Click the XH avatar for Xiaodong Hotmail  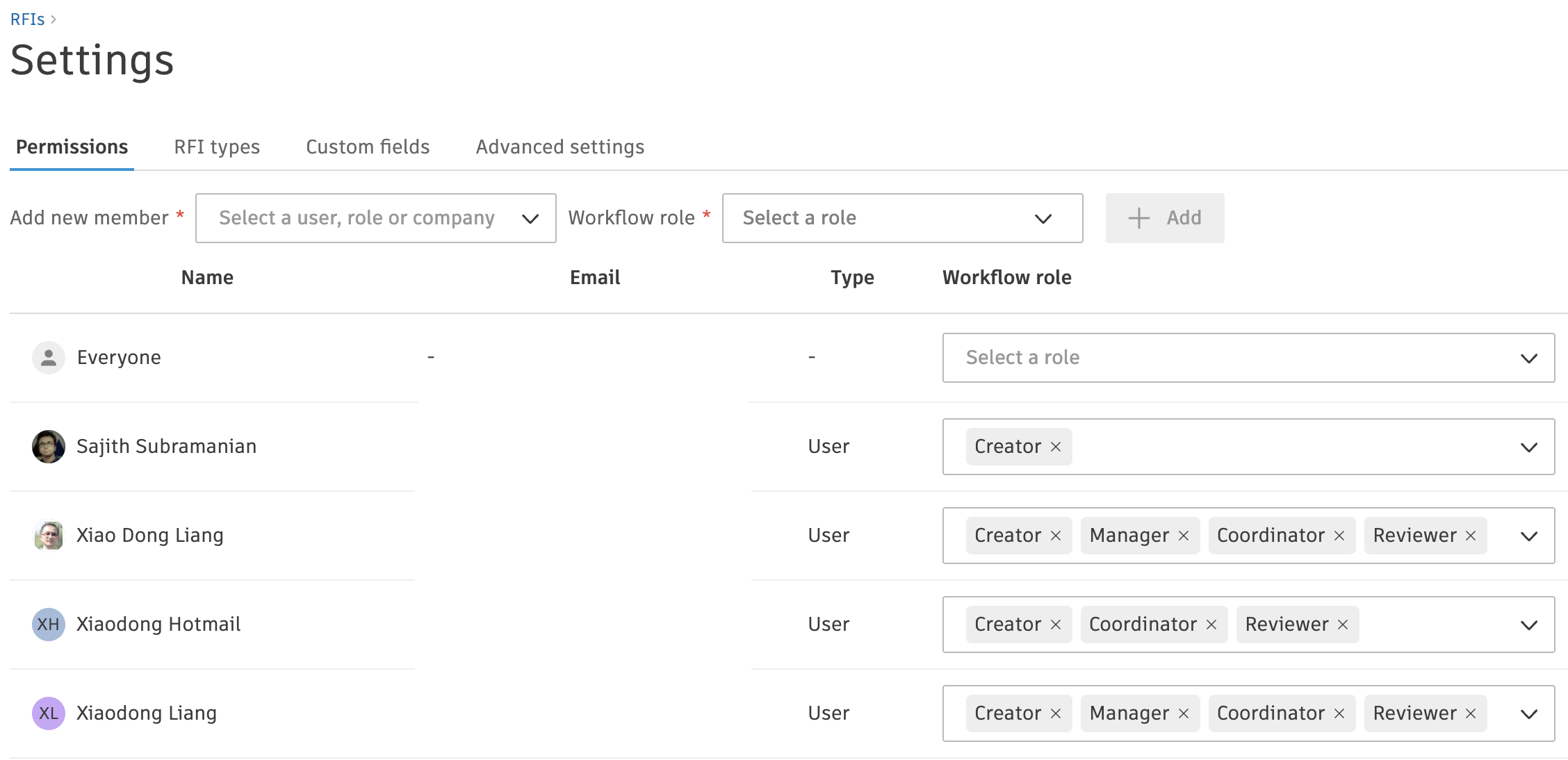coord(48,624)
